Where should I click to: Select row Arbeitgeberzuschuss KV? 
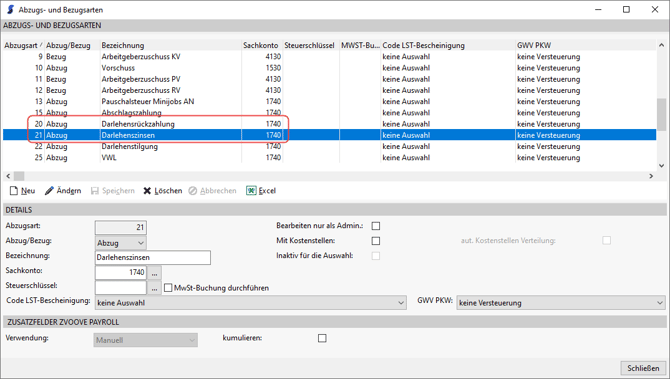tap(329, 56)
